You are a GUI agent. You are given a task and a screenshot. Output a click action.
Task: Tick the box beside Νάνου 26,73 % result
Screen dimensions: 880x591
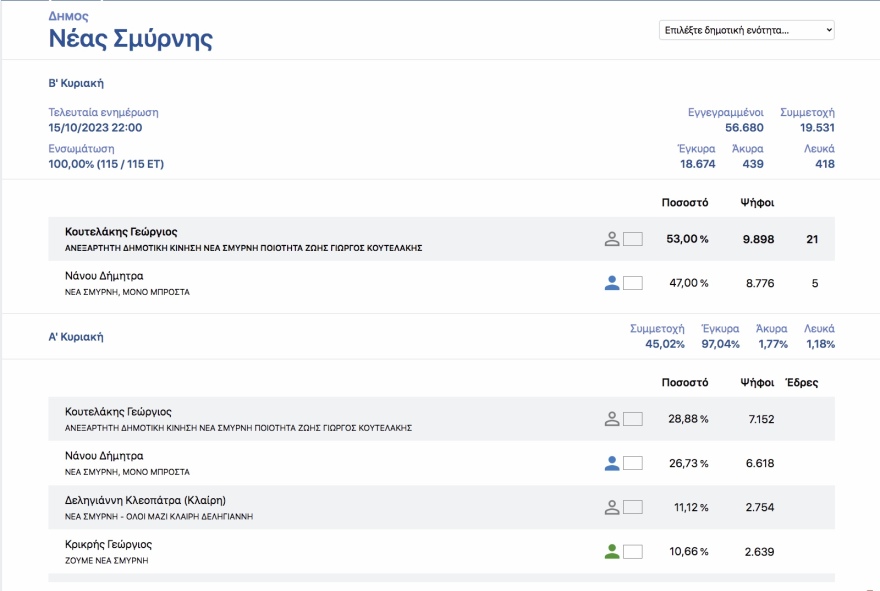pos(632,463)
